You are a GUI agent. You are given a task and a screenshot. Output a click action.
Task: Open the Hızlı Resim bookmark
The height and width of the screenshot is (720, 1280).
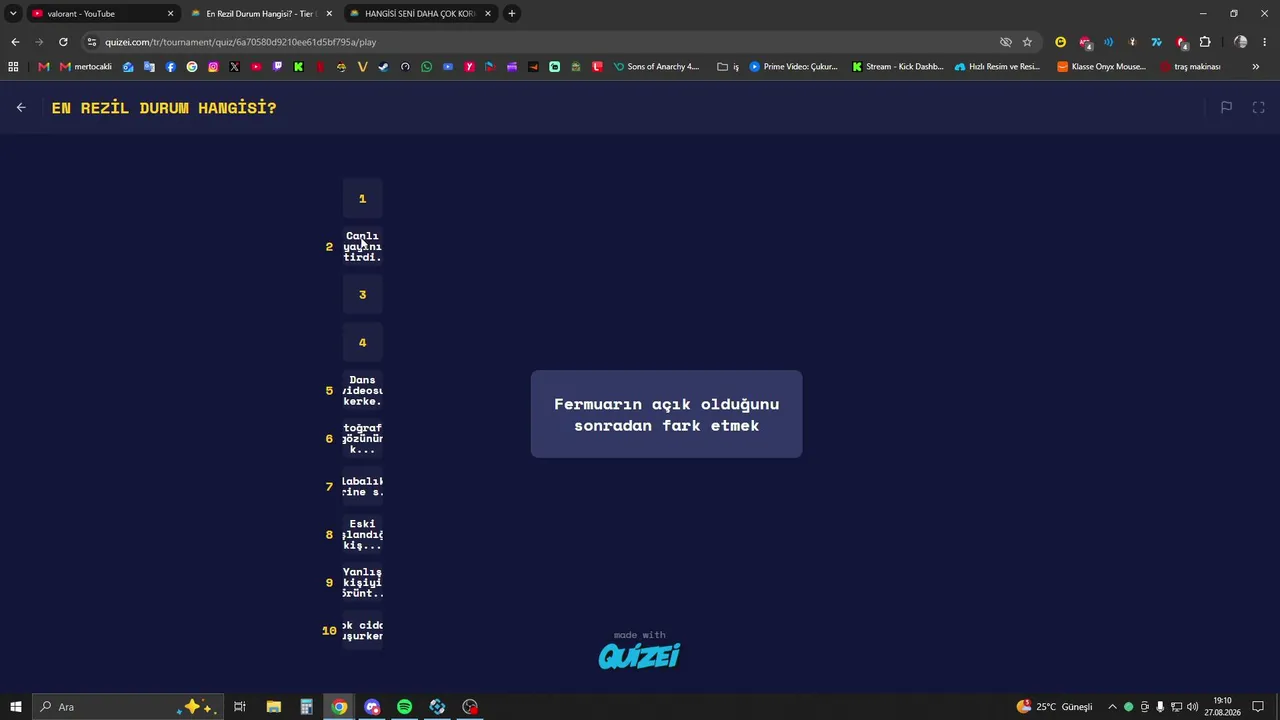[x=998, y=67]
